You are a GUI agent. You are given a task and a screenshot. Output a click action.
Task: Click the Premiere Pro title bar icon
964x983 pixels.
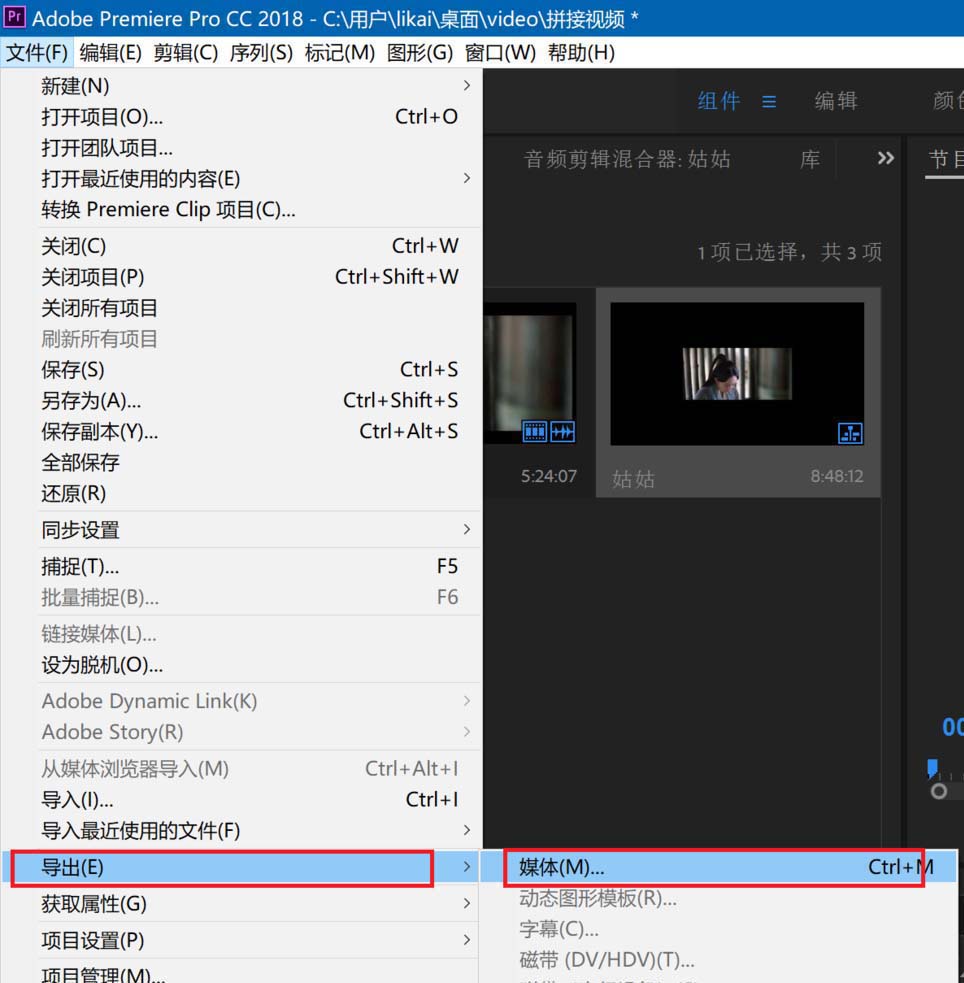tap(14, 16)
